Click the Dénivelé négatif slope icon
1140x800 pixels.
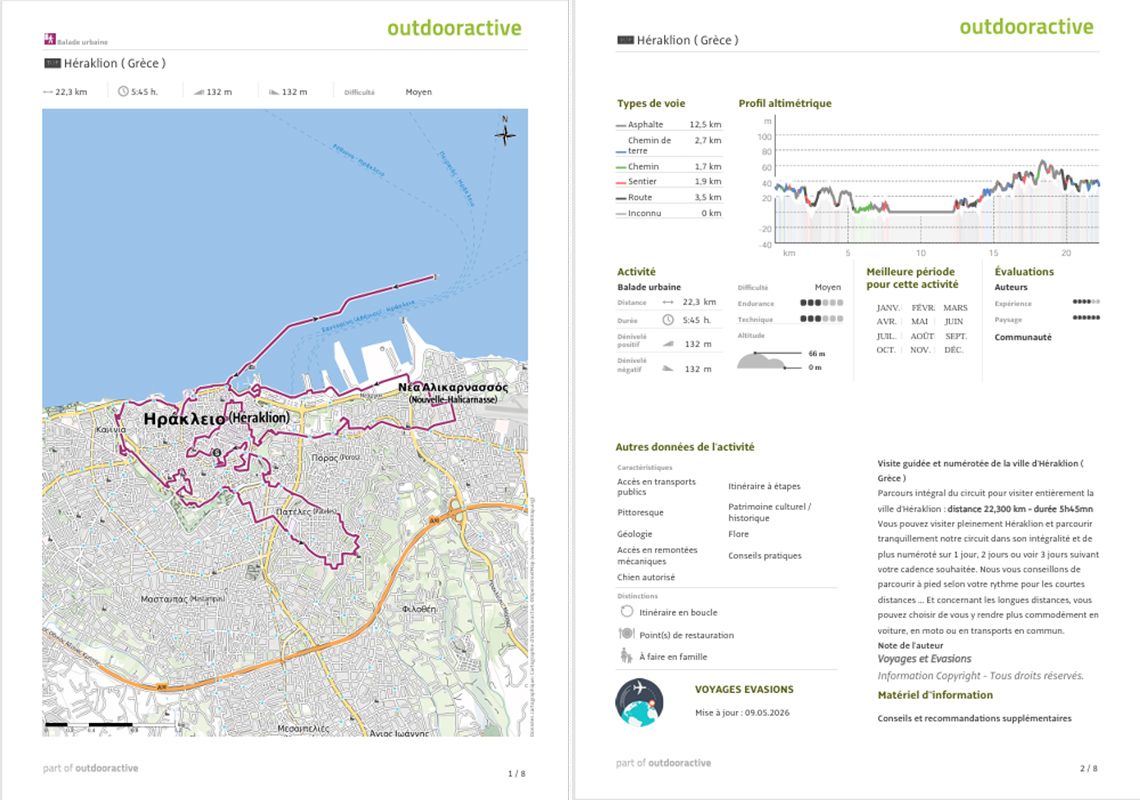click(667, 369)
